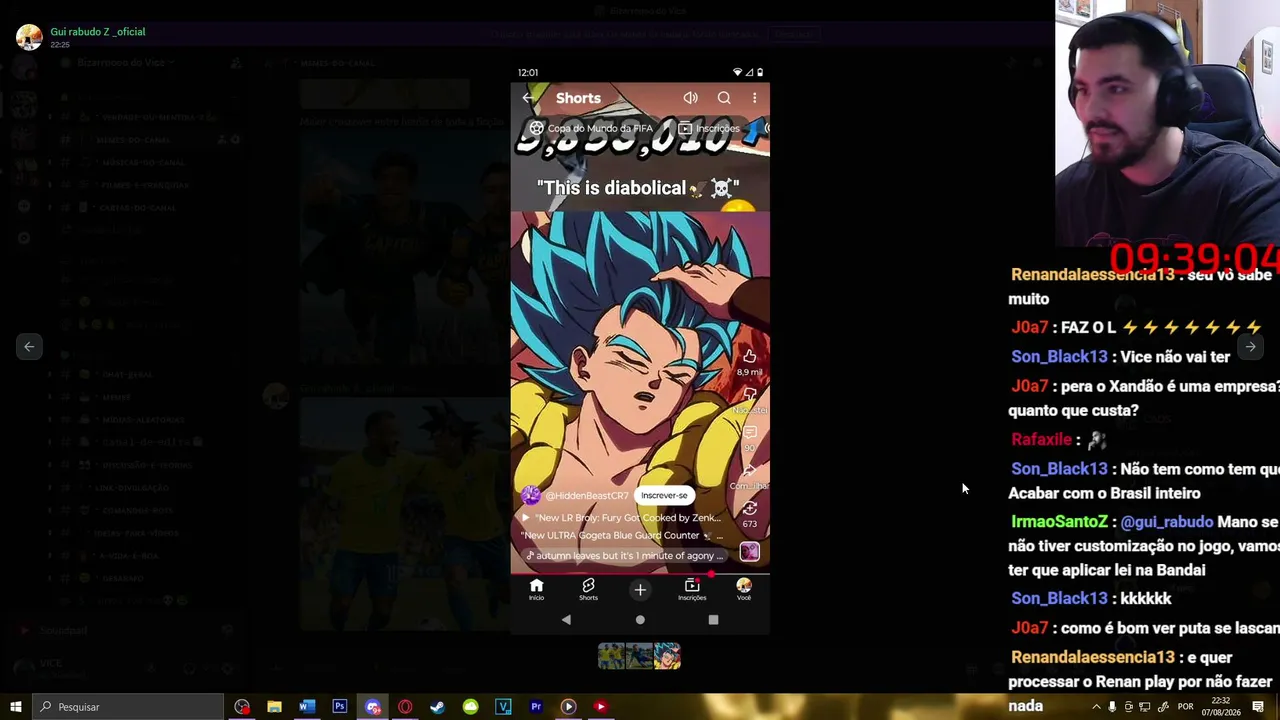The height and width of the screenshot is (720, 1280).
Task: Open the Você profile tab
Action: click(x=744, y=589)
